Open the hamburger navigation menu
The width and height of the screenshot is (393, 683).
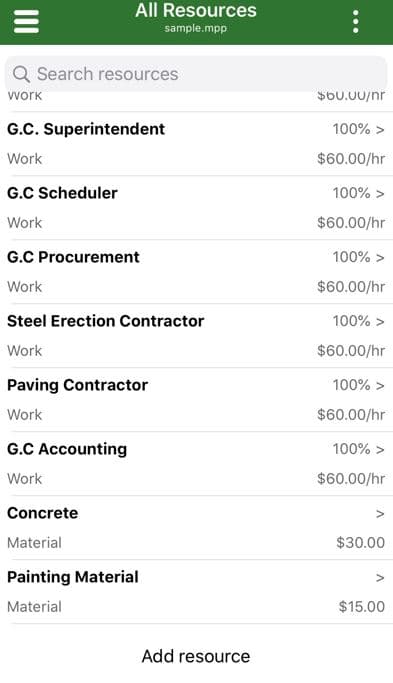[26, 21]
